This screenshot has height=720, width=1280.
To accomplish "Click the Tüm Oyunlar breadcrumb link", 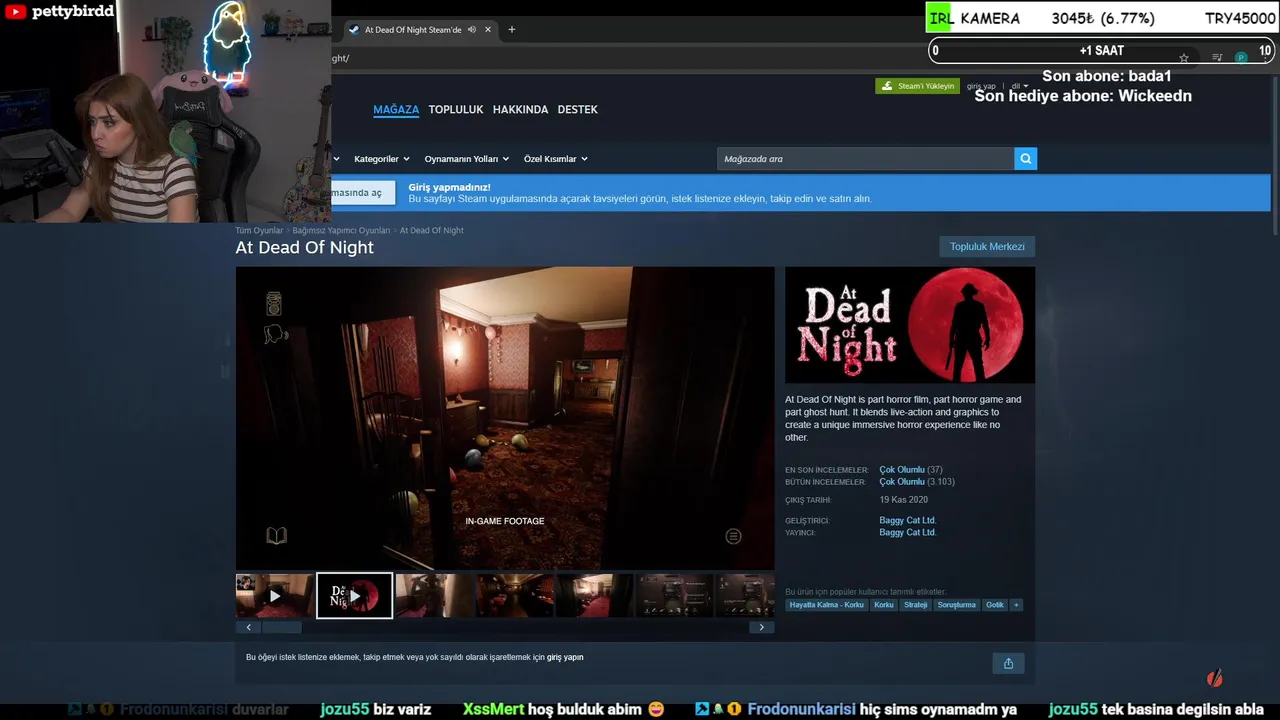I will click(x=259, y=231).
